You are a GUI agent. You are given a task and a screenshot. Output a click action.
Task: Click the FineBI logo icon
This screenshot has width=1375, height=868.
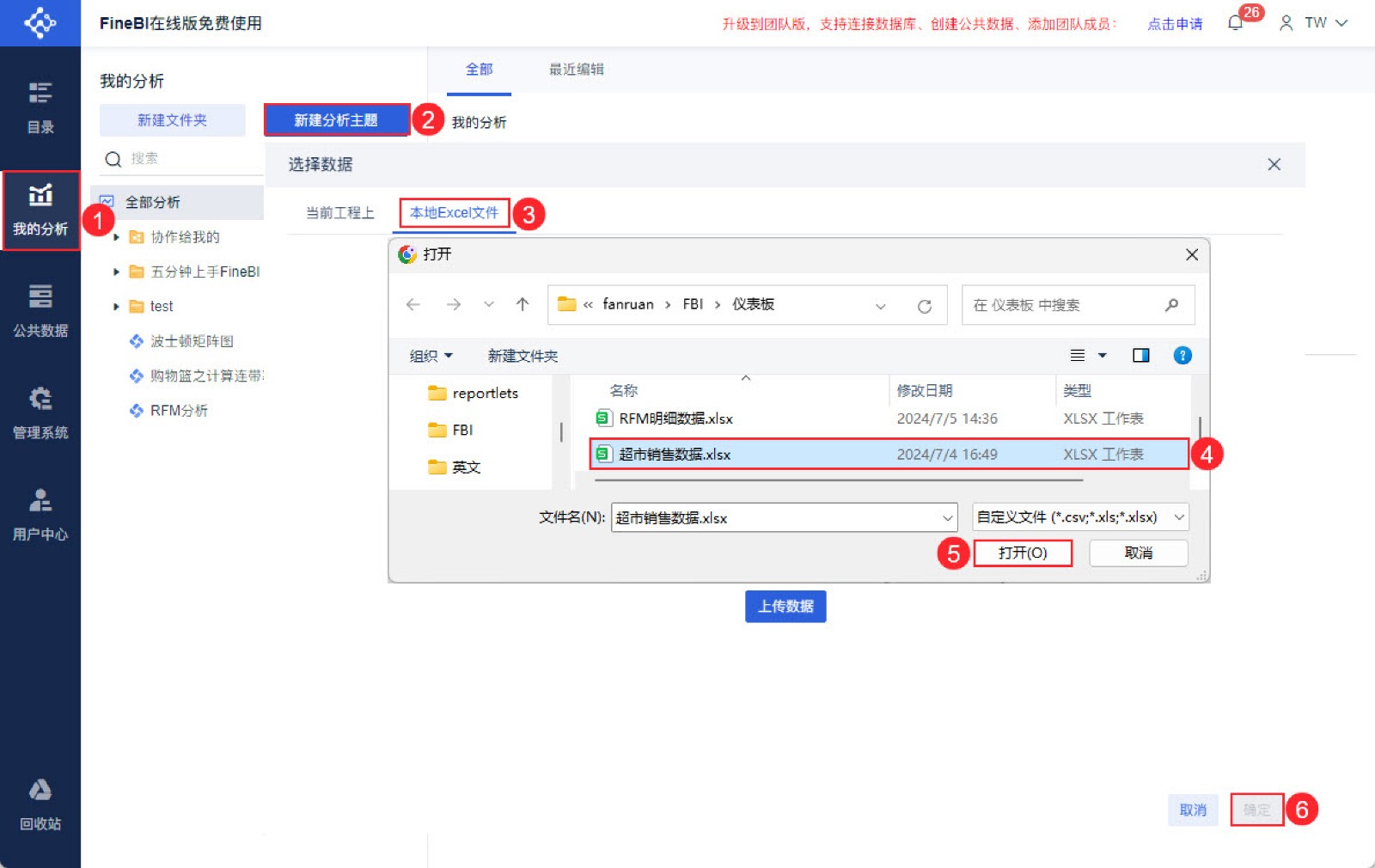pyautogui.click(x=40, y=22)
